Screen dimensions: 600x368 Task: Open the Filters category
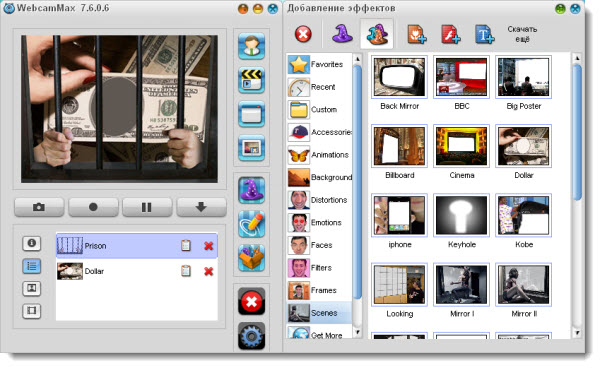tap(319, 268)
